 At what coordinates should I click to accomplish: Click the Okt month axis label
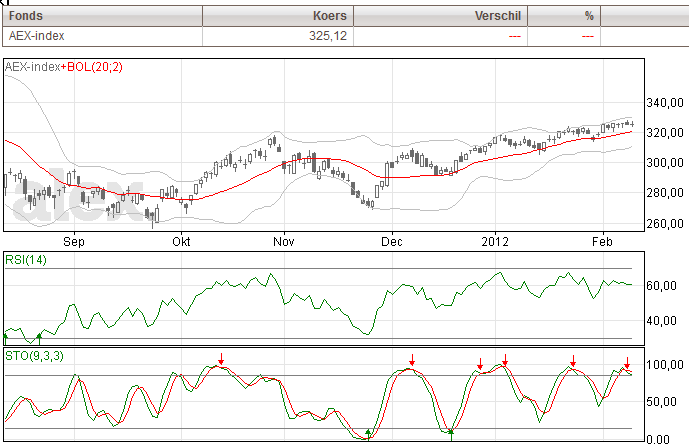click(181, 242)
